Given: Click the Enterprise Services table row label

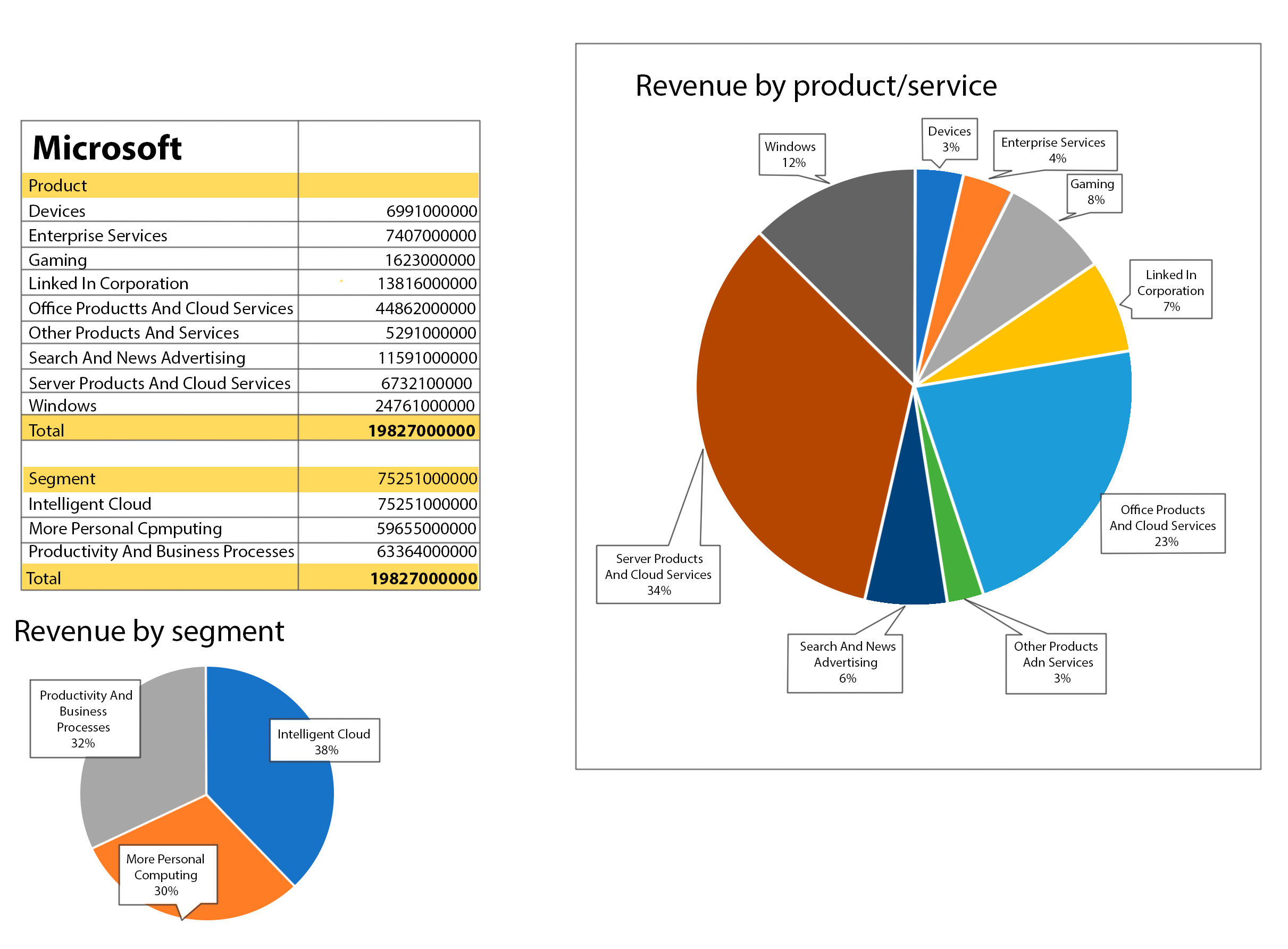Looking at the screenshot, I should tap(98, 236).
